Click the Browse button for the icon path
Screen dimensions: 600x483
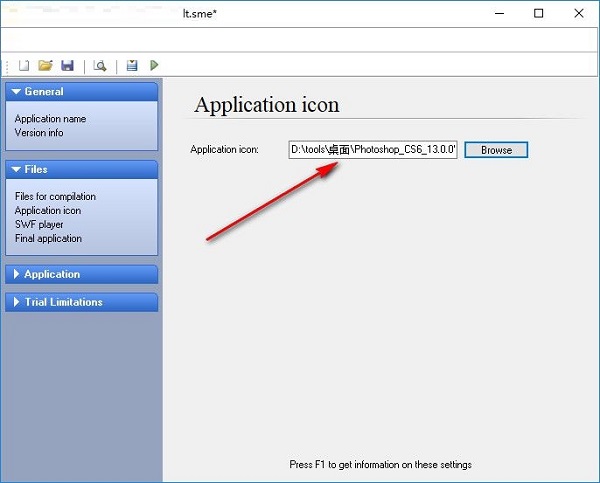pos(496,150)
